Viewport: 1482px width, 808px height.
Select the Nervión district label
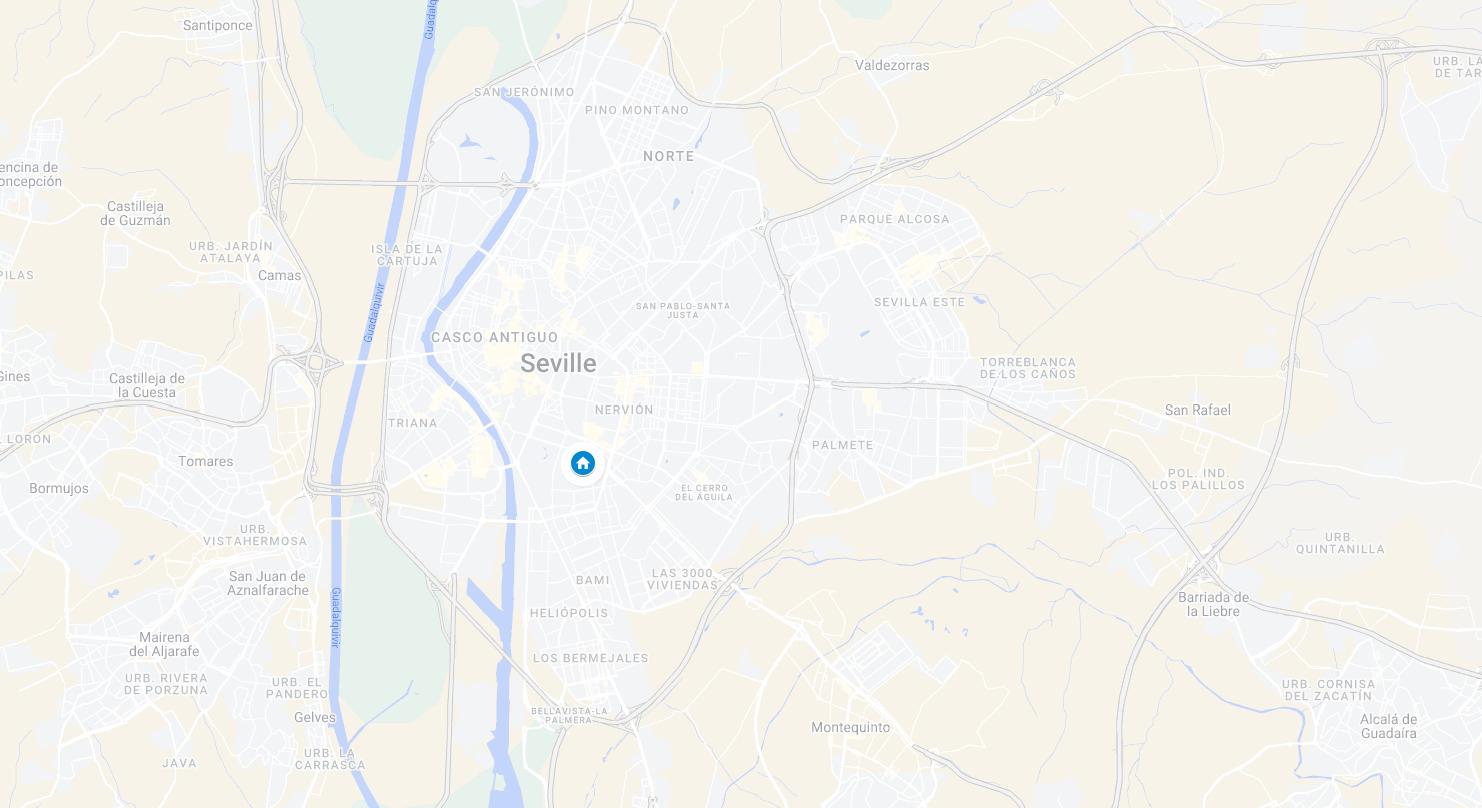[x=624, y=410]
